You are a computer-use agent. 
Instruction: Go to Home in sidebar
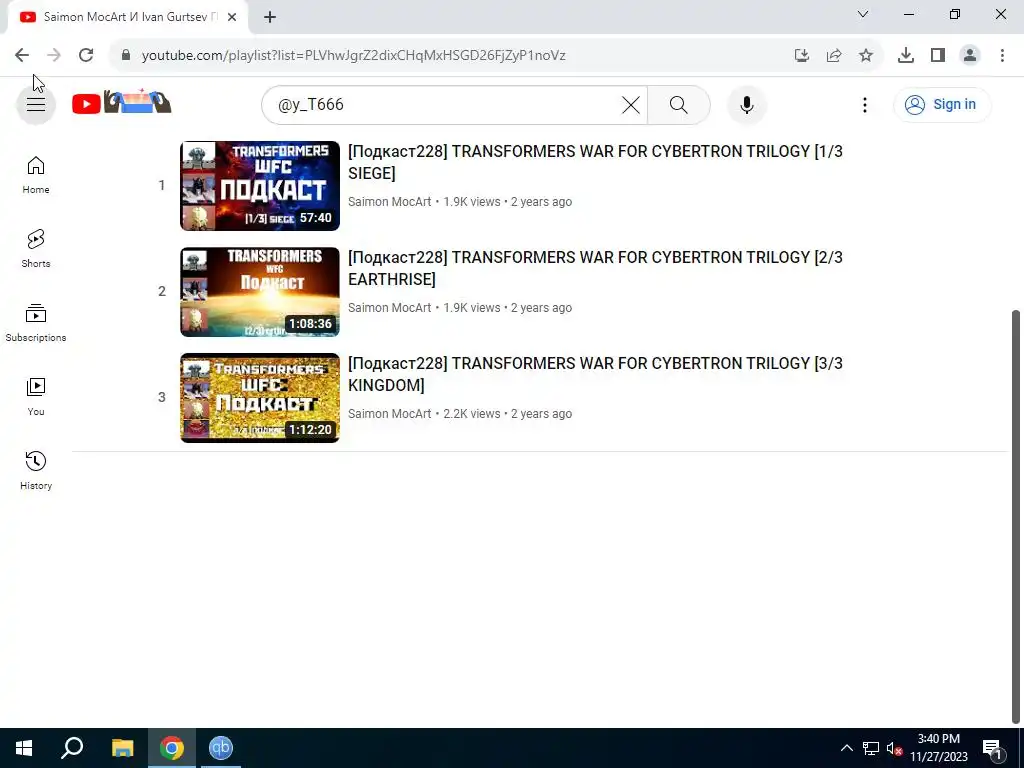tap(36, 175)
